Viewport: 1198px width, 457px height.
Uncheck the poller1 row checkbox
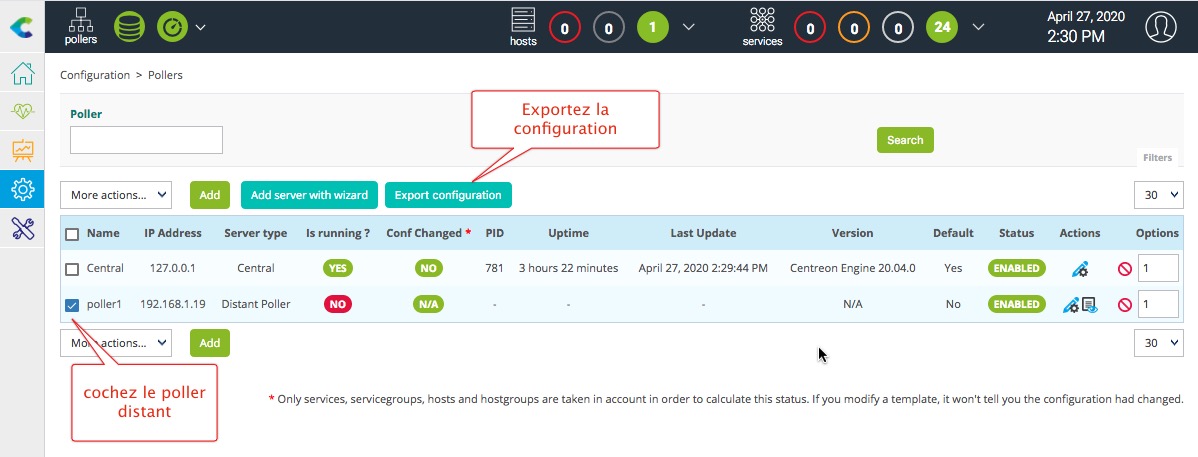tap(72, 305)
